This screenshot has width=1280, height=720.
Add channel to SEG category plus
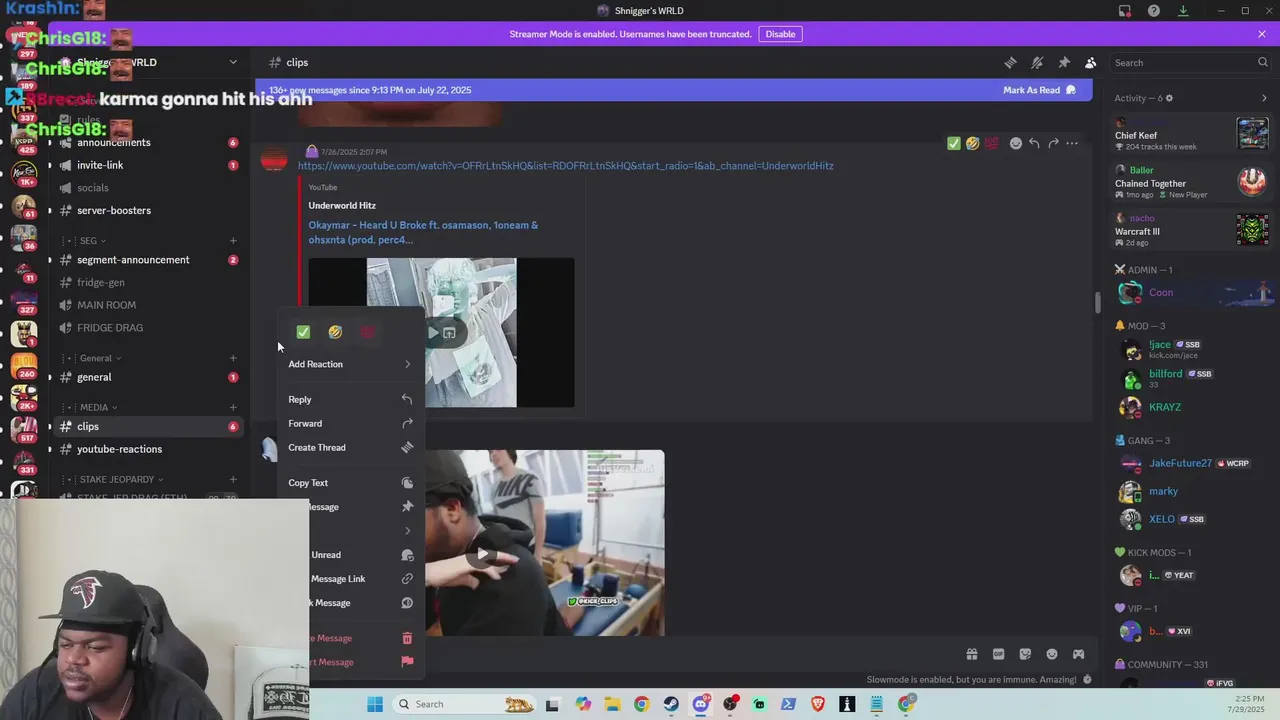(233, 241)
